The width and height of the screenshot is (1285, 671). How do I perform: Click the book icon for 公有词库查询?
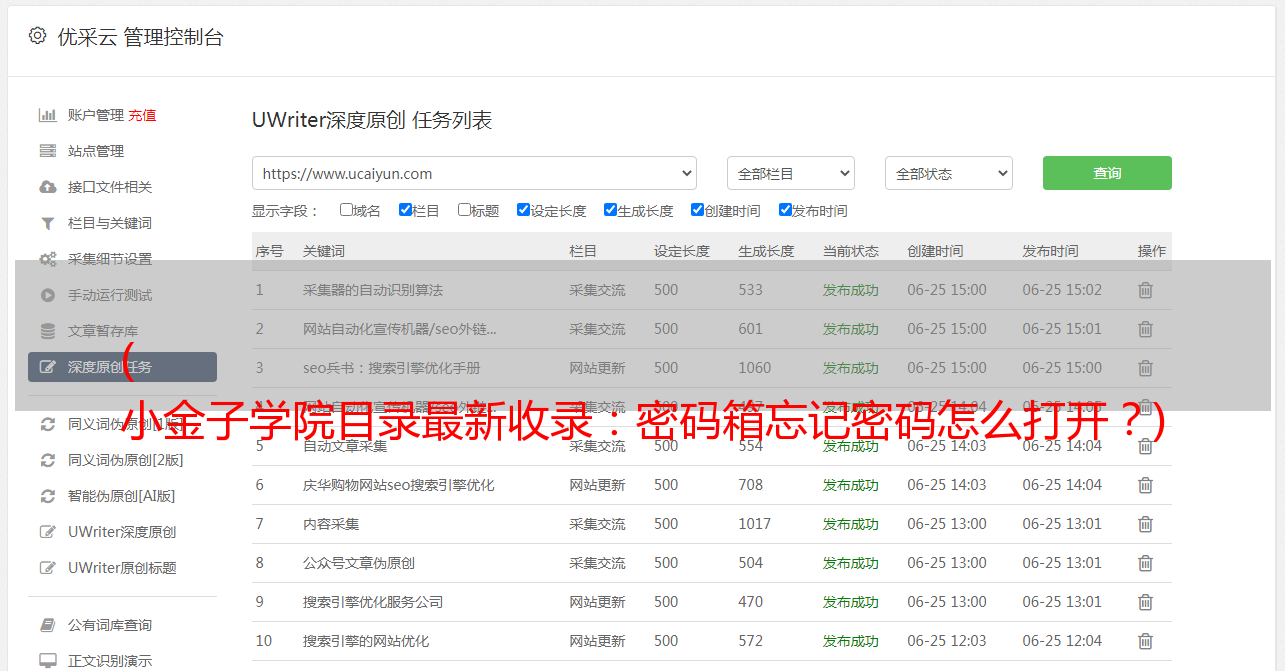[x=47, y=625]
